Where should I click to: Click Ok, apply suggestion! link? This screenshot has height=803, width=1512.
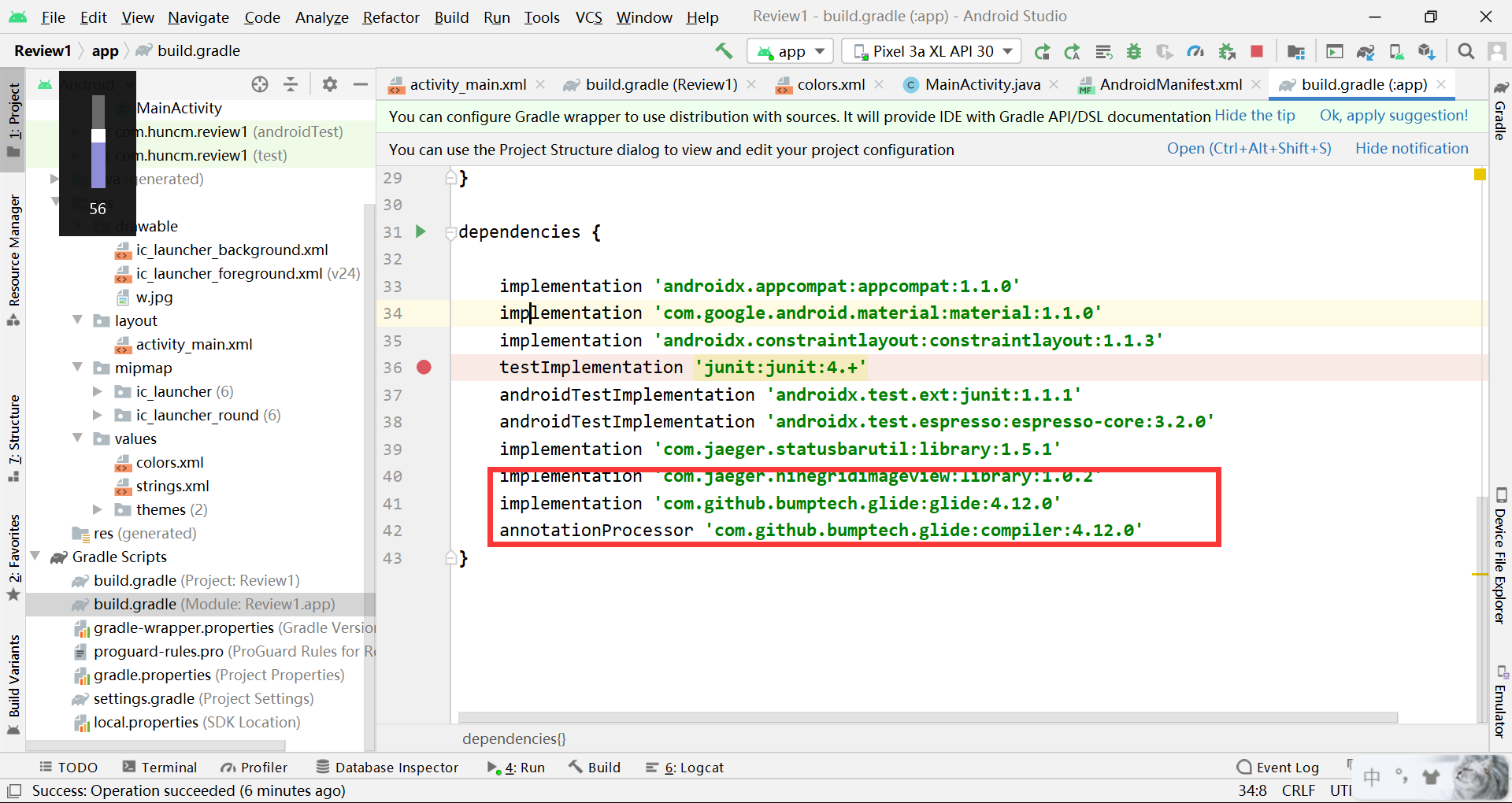click(x=1394, y=116)
